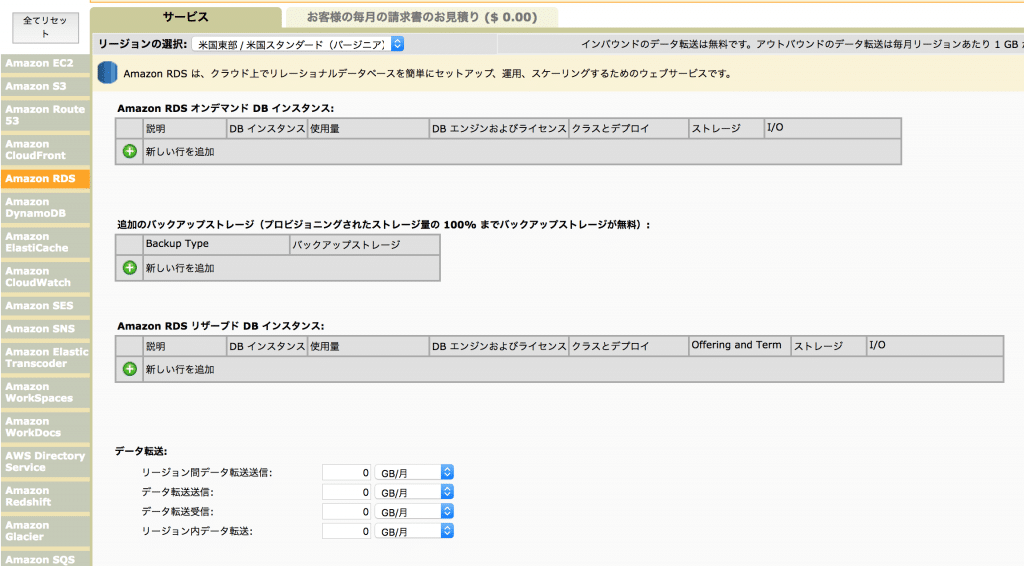Open the region selection dropdown
This screenshot has height=566, width=1024.
298,44
